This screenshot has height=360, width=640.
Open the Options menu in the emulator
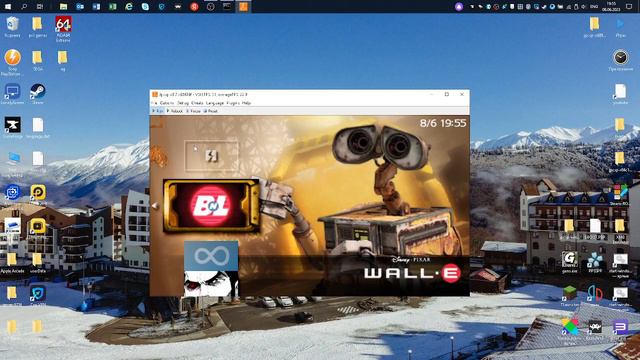pos(167,103)
